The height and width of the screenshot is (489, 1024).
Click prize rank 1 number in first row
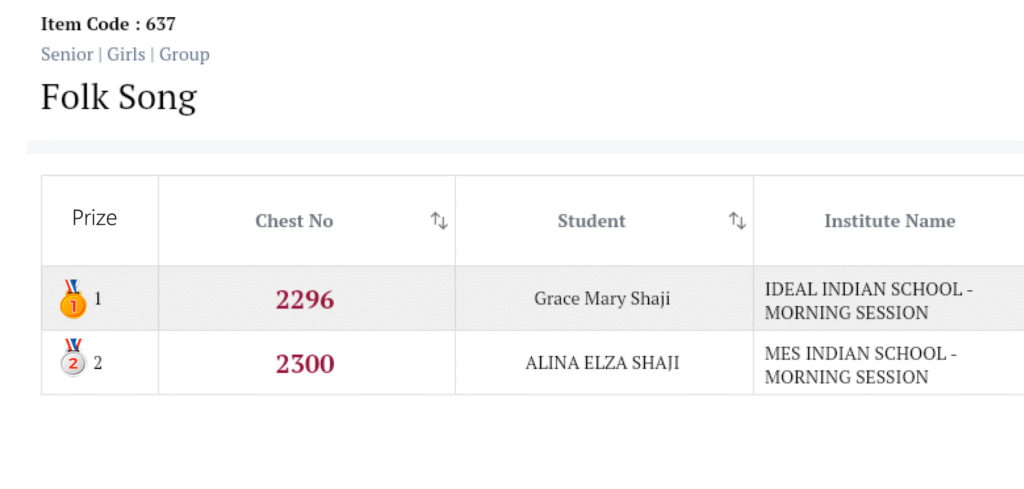coord(98,298)
